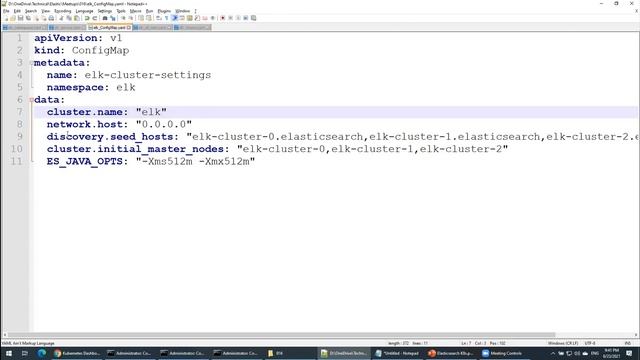Collapse the data block fold marker

(31, 100)
